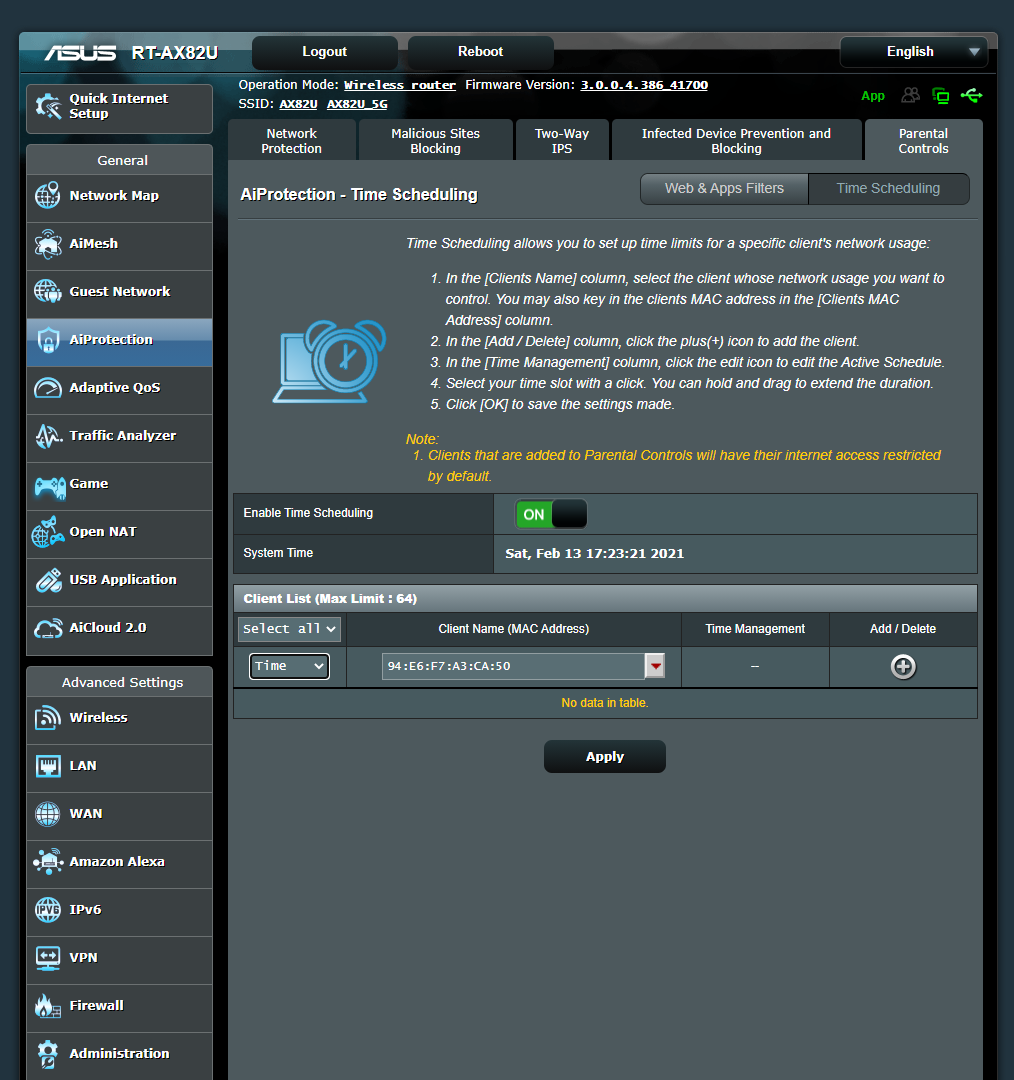The width and height of the screenshot is (1014, 1080).
Task: Click the USB Application icon
Action: tap(48, 580)
